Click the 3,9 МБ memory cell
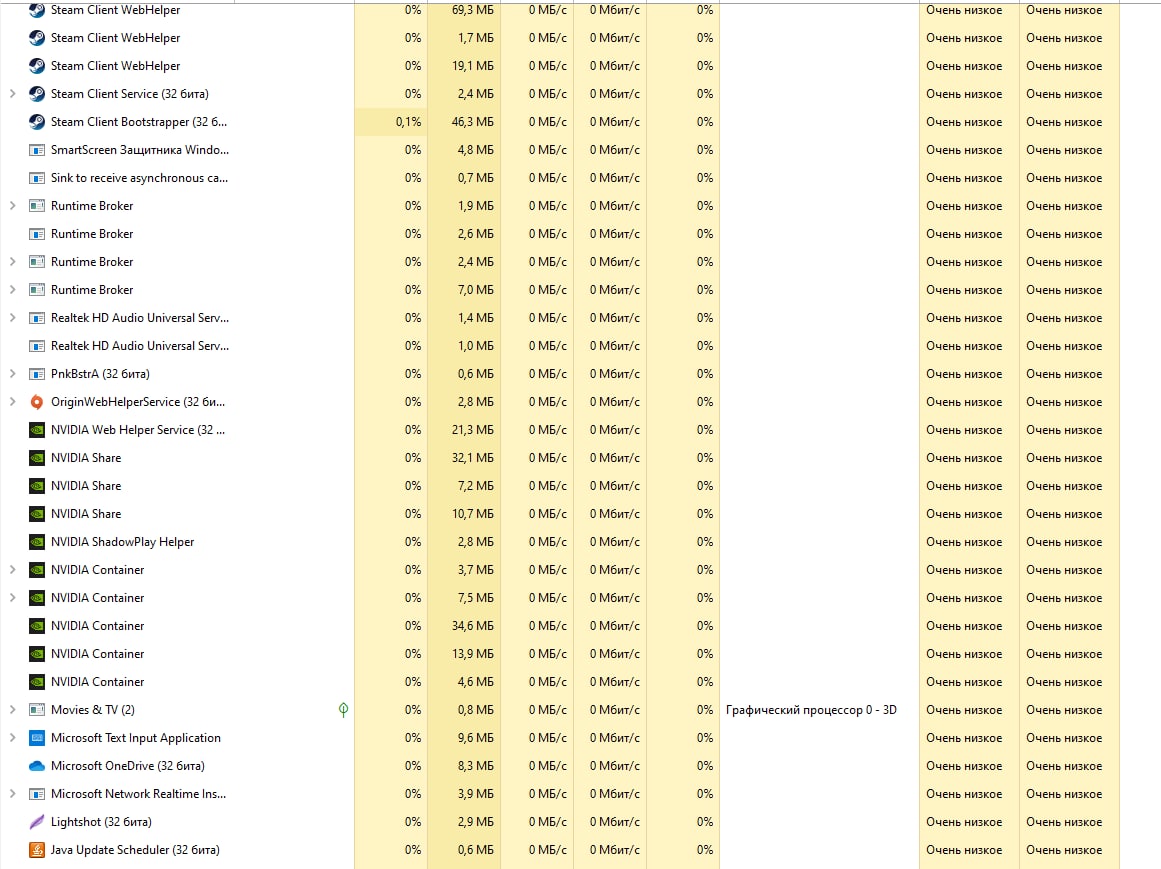Screen dimensions: 1161x869 click(x=464, y=793)
